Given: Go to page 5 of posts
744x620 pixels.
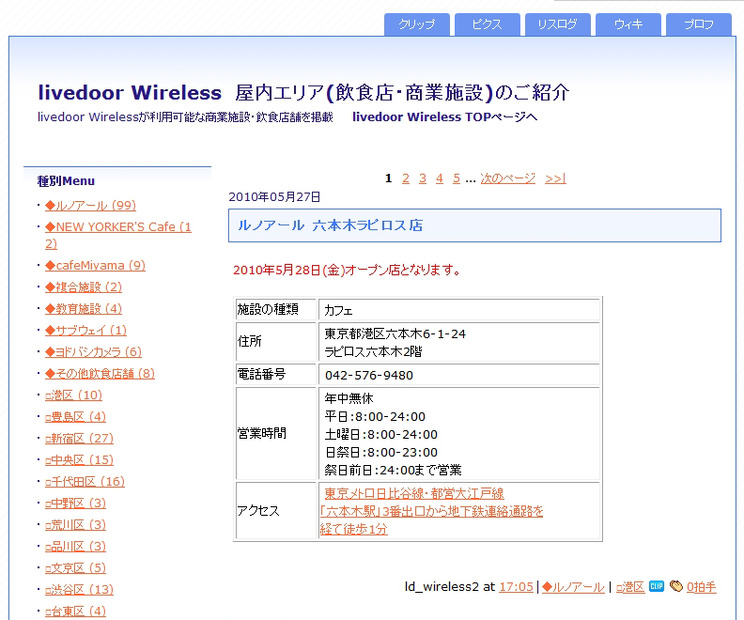Looking at the screenshot, I should pos(456,178).
